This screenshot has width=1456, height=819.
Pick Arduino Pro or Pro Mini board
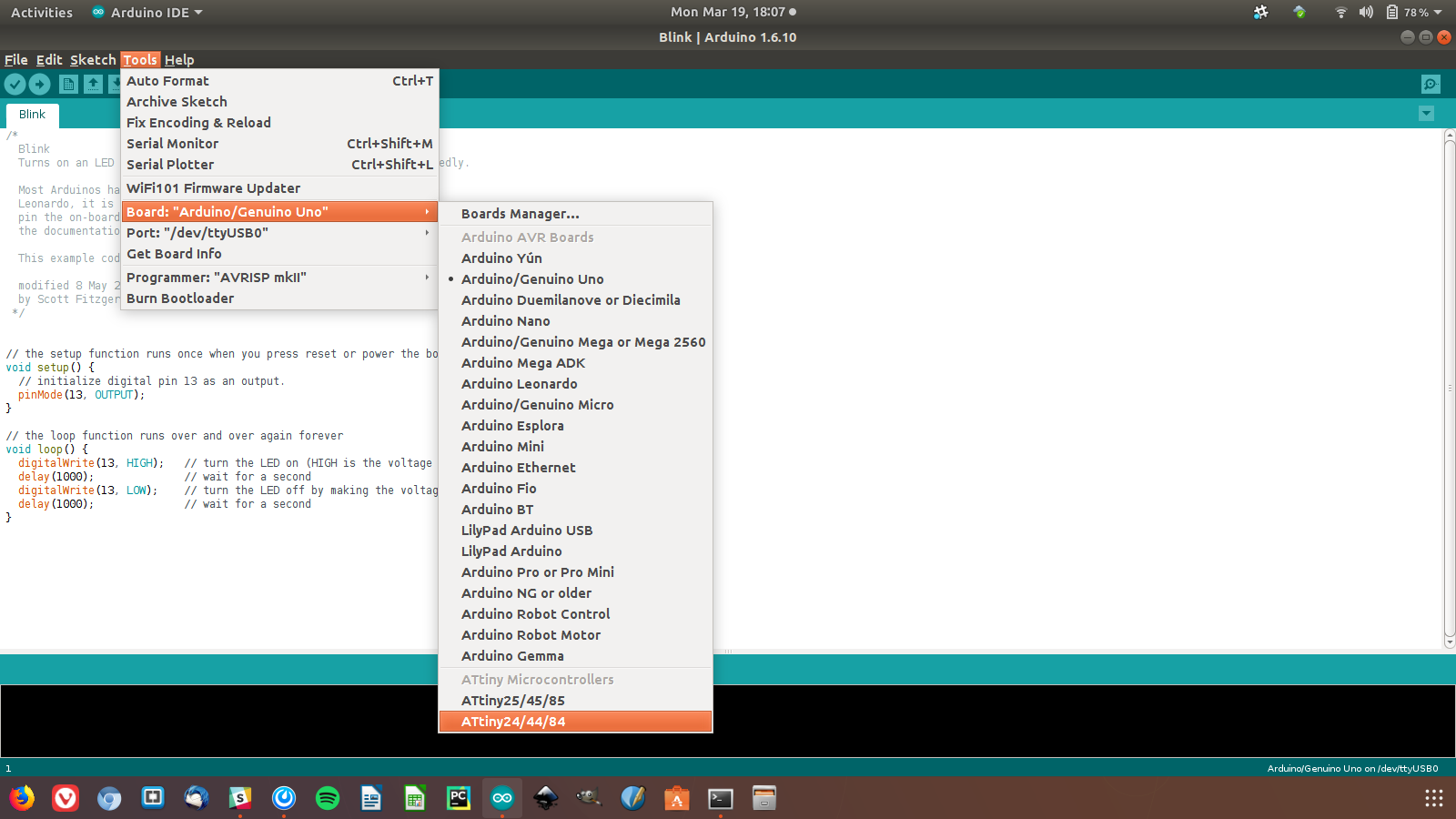click(575, 572)
